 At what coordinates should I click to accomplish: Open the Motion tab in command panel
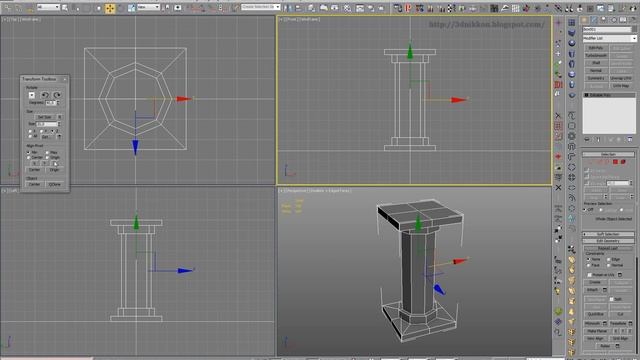613,20
